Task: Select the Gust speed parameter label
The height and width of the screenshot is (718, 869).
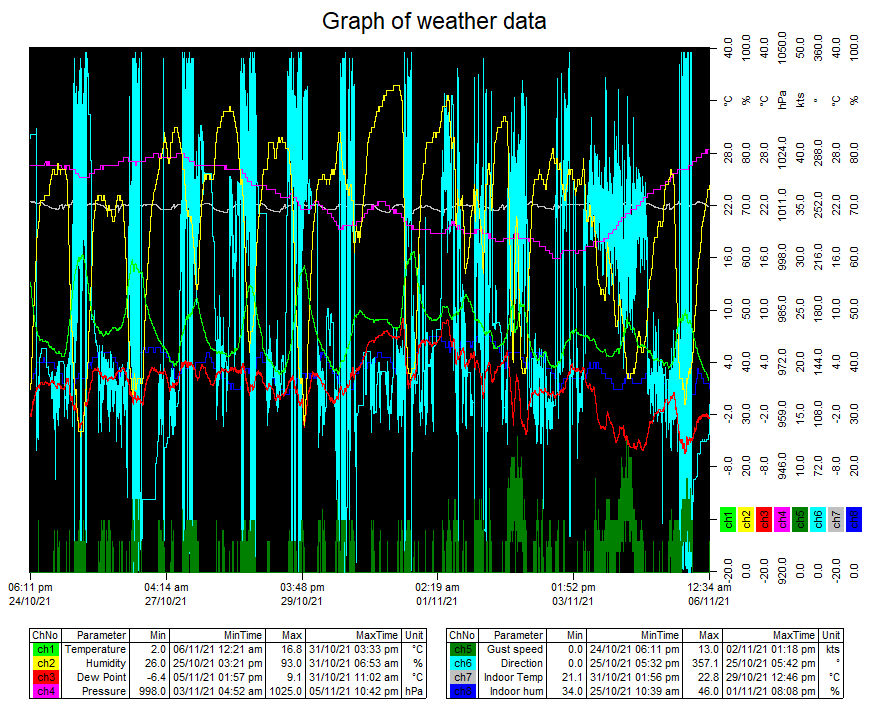Action: [x=516, y=649]
